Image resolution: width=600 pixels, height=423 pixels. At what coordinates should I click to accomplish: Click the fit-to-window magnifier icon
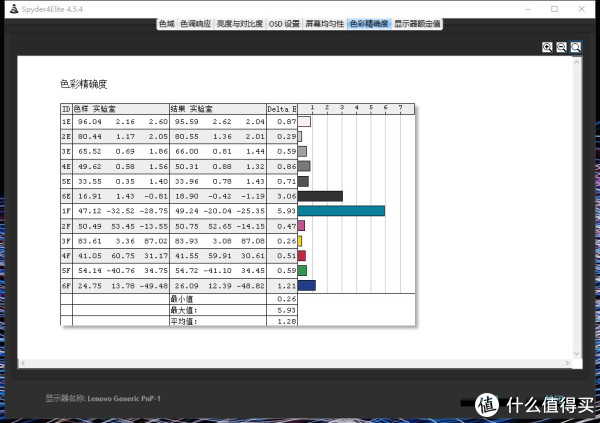pos(576,47)
